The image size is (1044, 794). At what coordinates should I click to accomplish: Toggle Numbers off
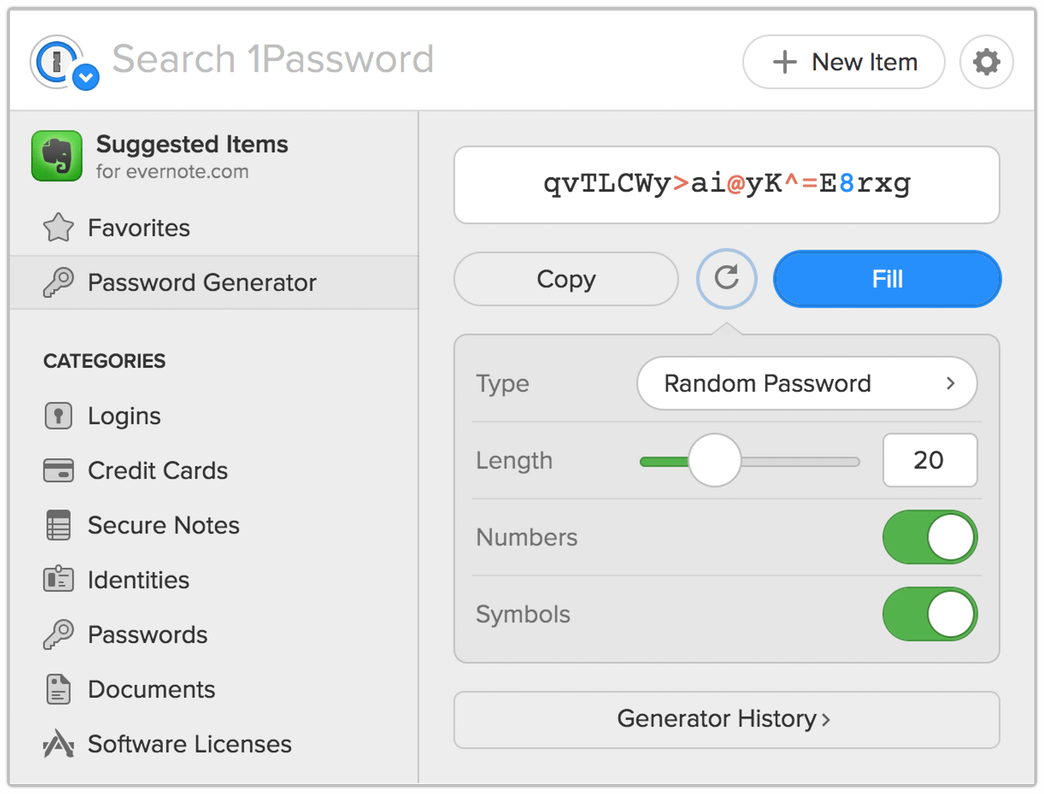coord(930,537)
